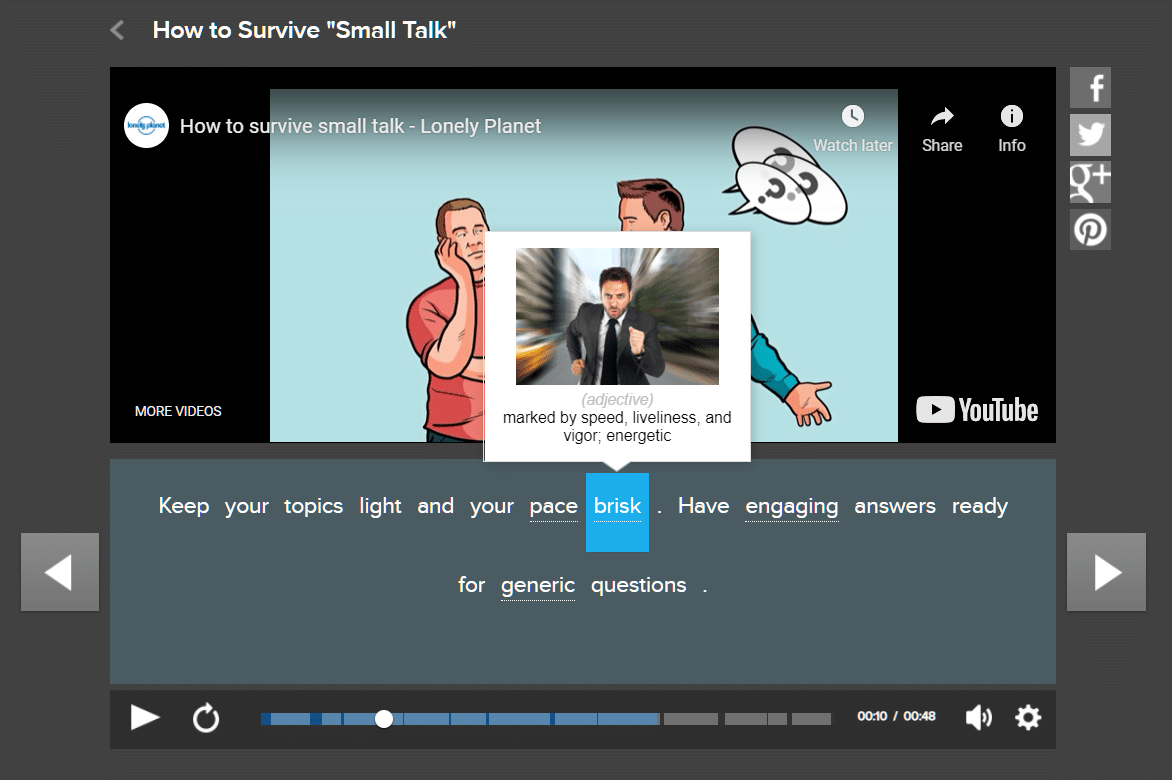Post this lesson to Google+
This screenshot has height=780, width=1172.
[1090, 181]
